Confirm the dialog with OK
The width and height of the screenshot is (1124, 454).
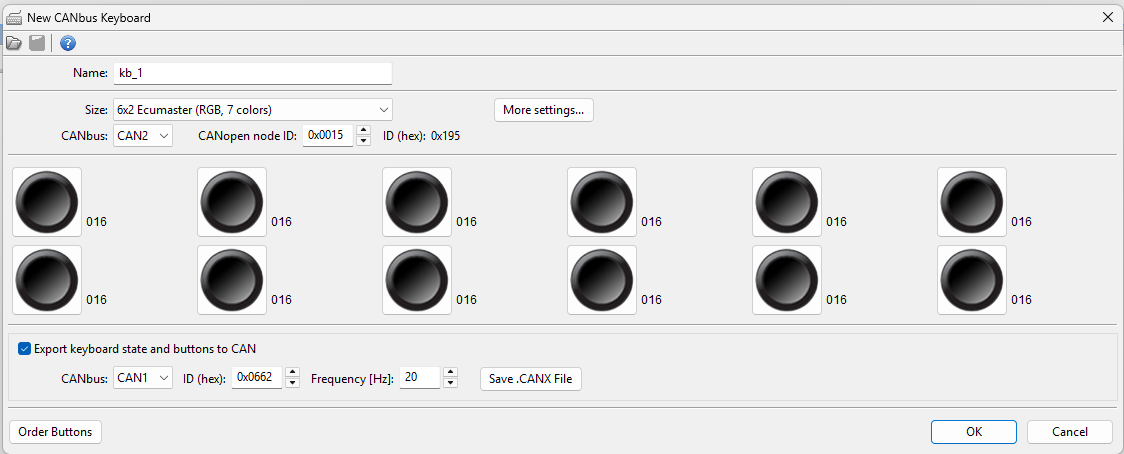[973, 432]
